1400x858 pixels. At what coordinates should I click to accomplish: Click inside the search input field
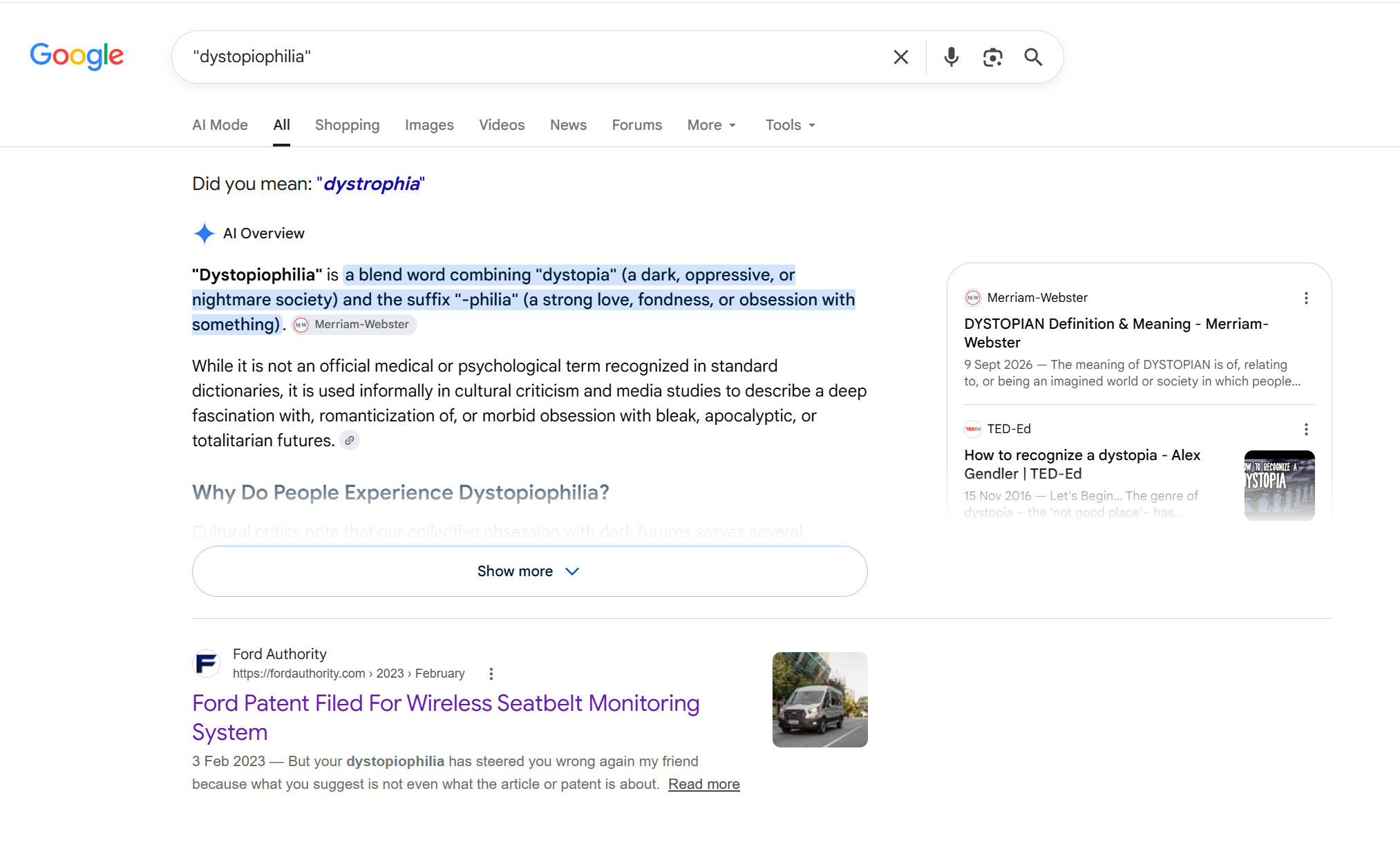point(532,57)
